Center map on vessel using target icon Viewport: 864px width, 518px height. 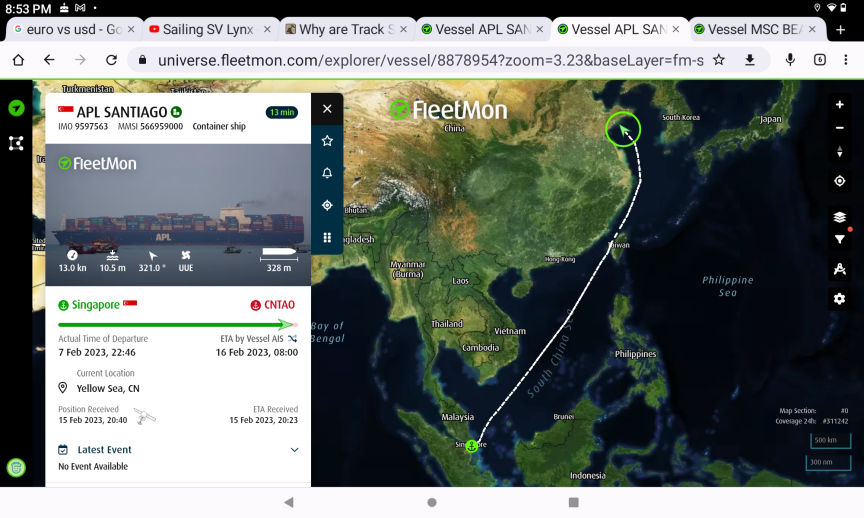(x=327, y=205)
